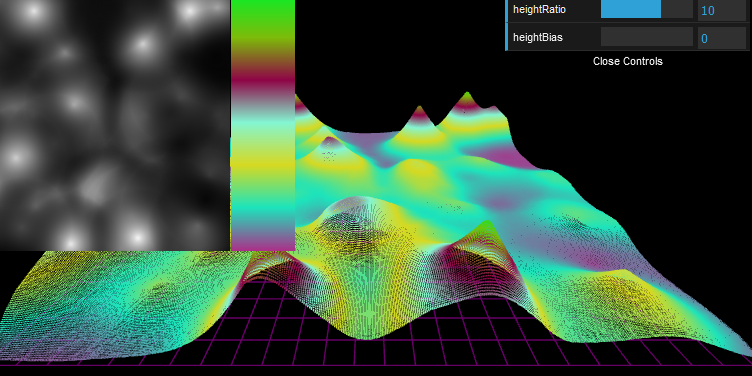Click the unfilled end of the heightRatio slider
The image size is (752, 376).
click(677, 9)
